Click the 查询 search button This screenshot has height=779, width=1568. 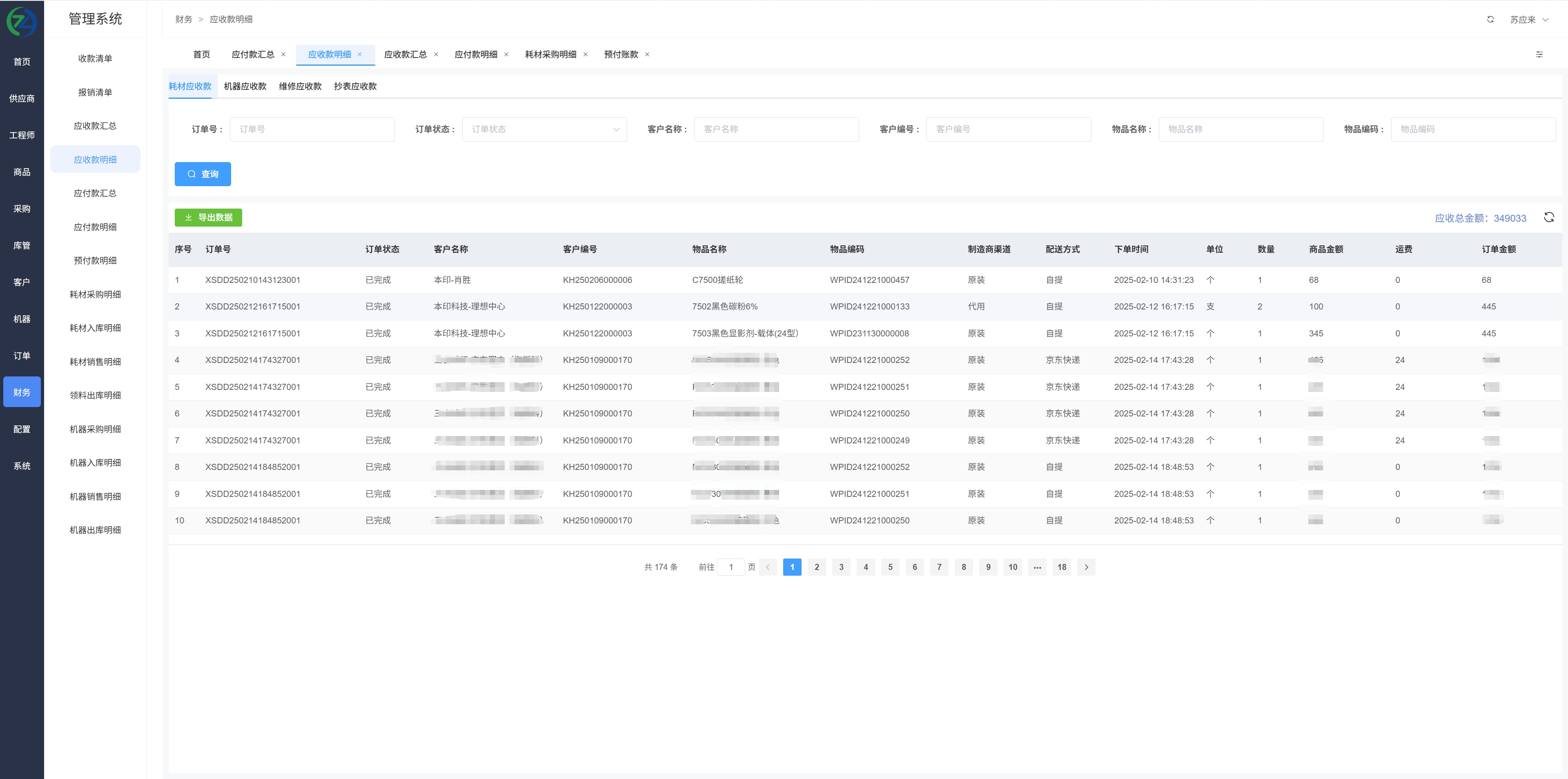click(x=203, y=174)
